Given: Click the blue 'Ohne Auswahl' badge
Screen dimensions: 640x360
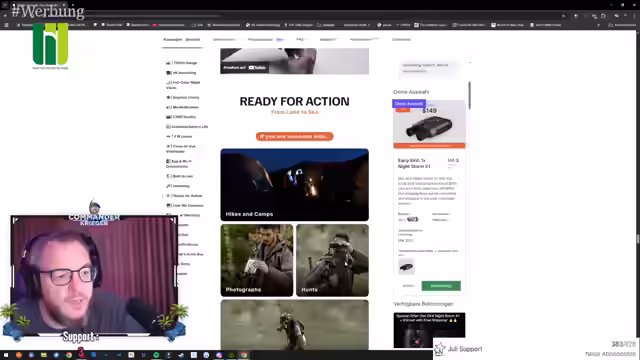Looking at the screenshot, I should pyautogui.click(x=409, y=104).
